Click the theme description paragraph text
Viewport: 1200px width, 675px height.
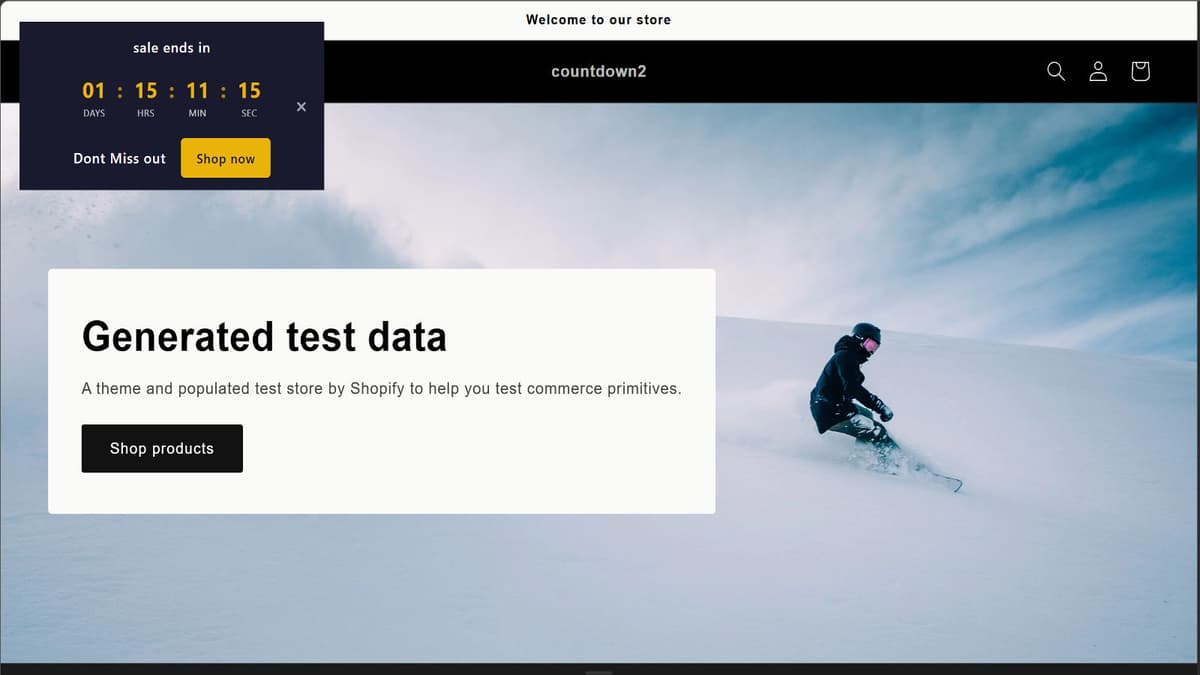coord(381,388)
